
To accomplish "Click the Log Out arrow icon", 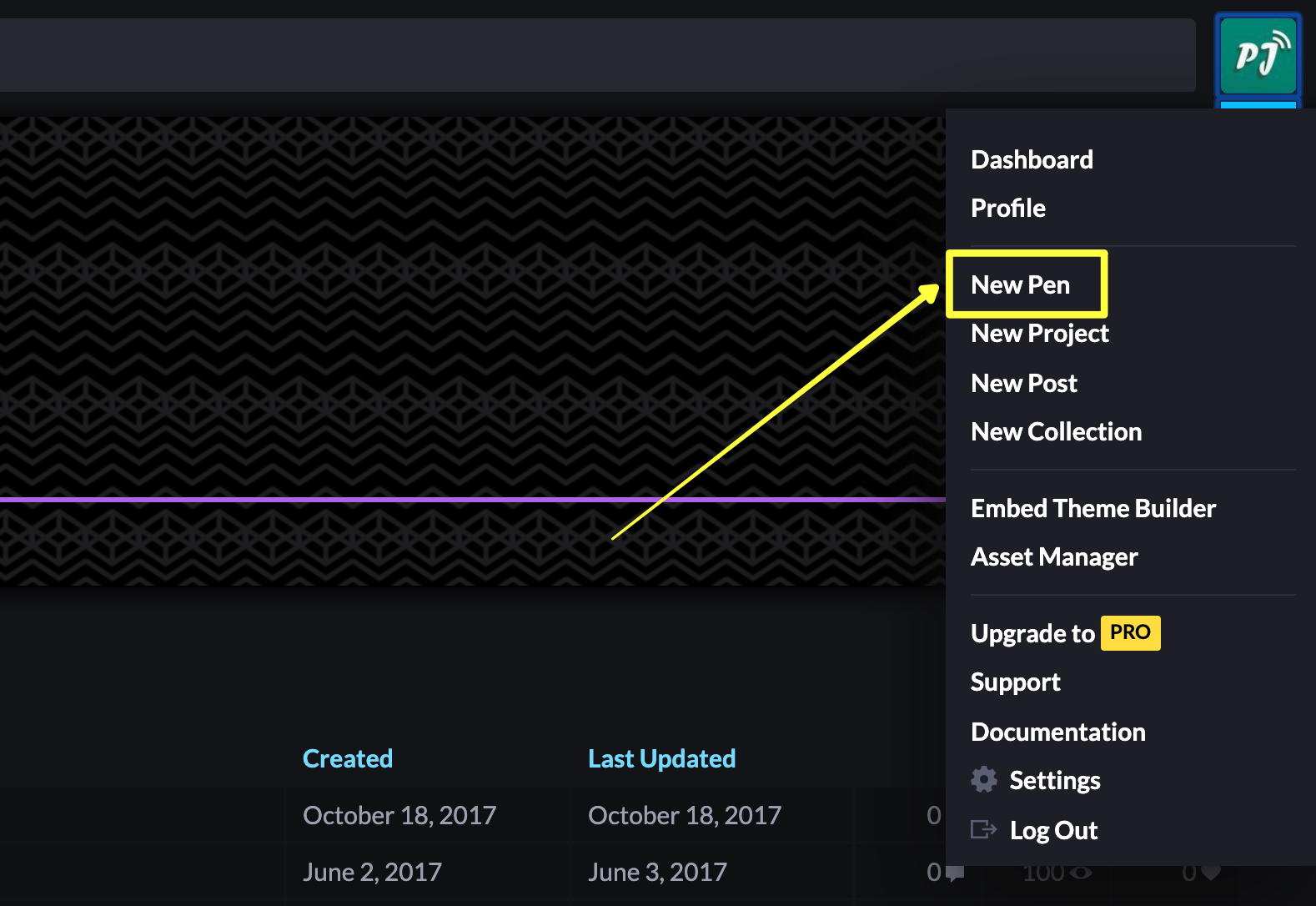I will coord(984,829).
